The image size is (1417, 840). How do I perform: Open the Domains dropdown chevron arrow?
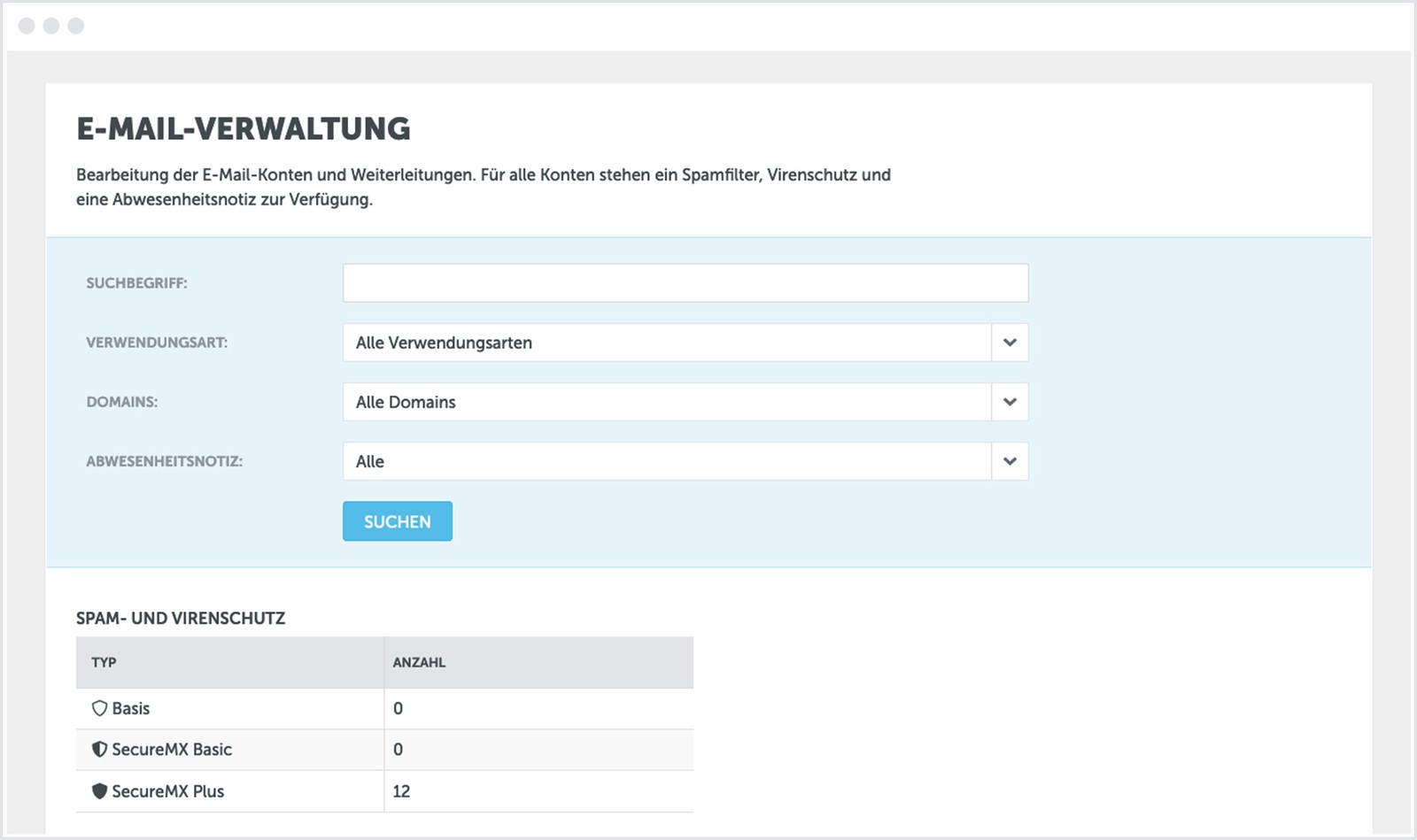1010,402
